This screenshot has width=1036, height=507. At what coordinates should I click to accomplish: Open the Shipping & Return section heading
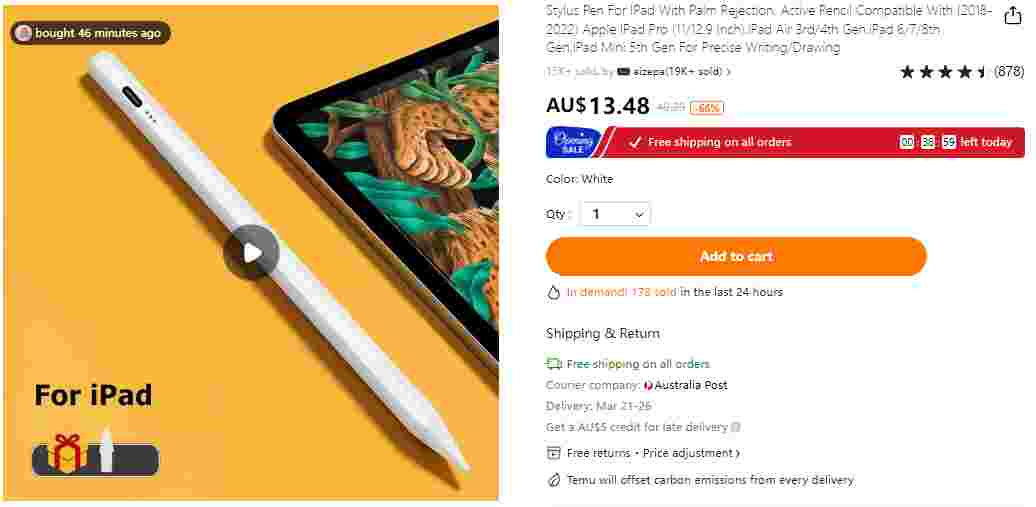click(x=603, y=334)
